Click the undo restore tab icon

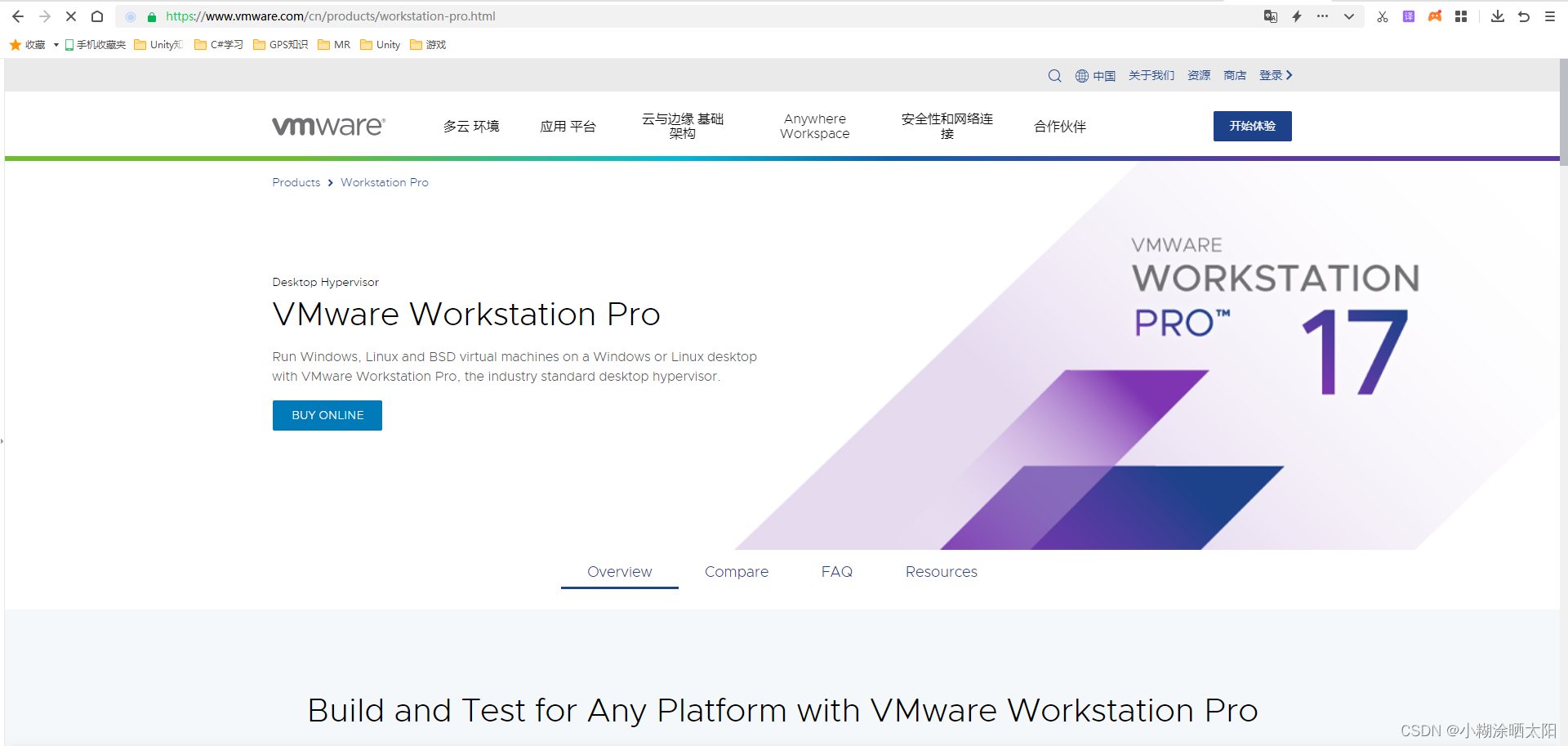[x=1524, y=16]
